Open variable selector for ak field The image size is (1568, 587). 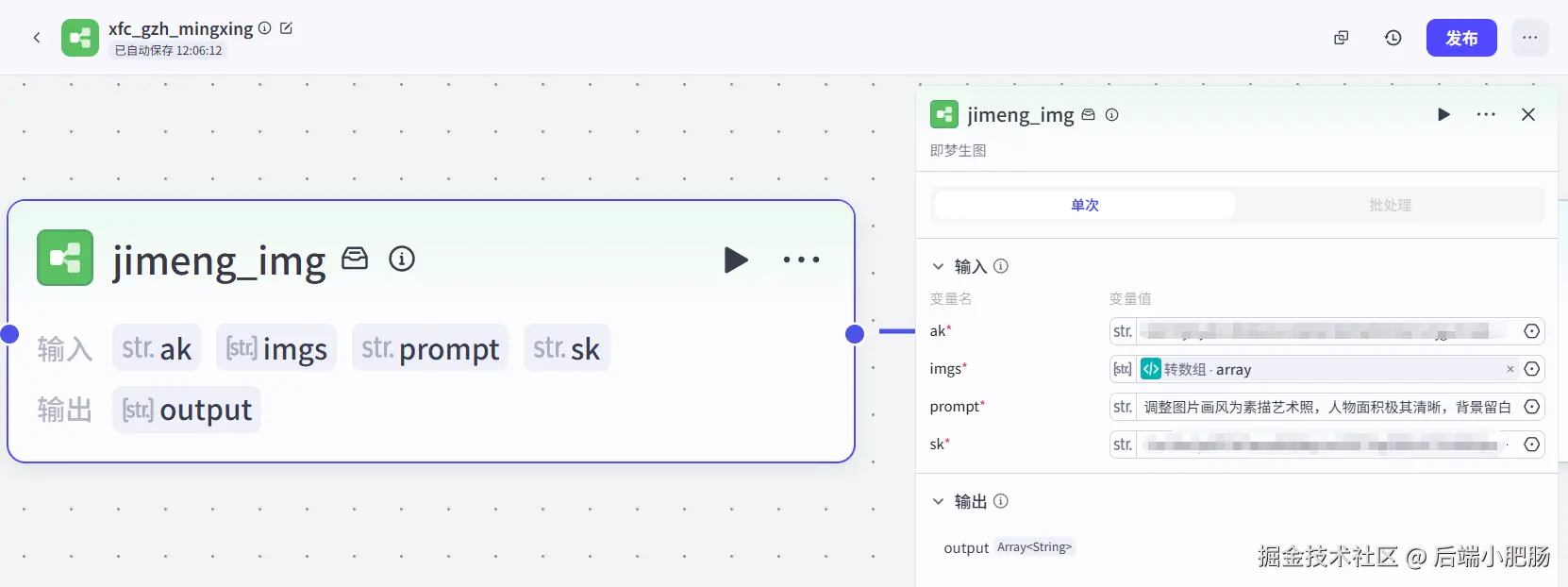pos(1532,331)
